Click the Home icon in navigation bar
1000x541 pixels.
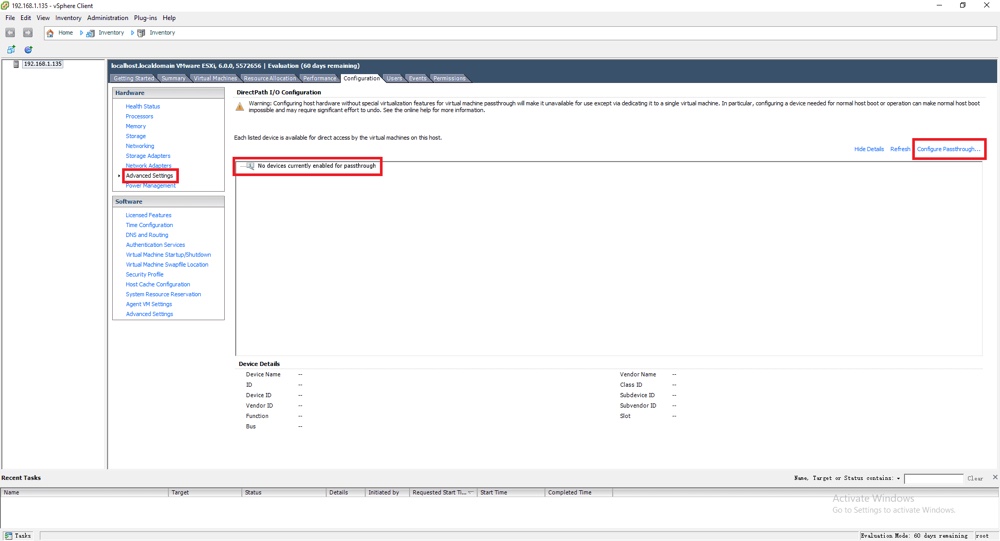(x=50, y=33)
